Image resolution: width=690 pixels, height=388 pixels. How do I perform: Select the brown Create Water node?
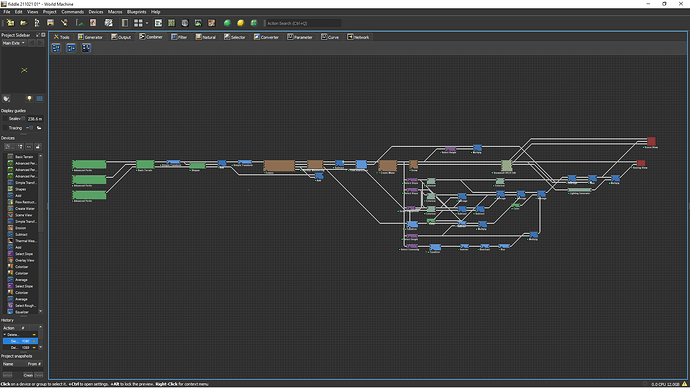coord(387,165)
